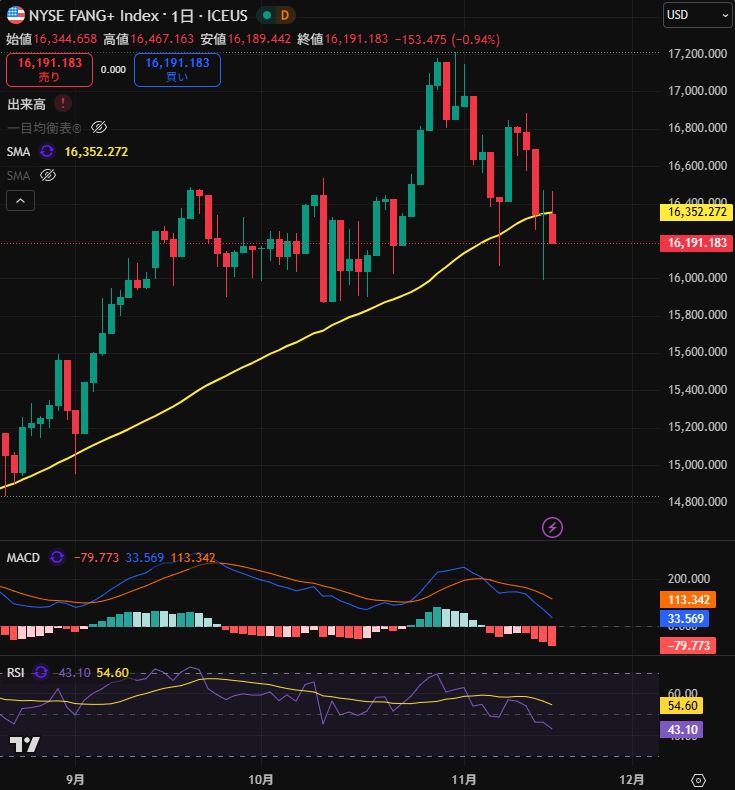Screen dimensions: 735x790
Task: Click the MACD indicator refresh icon
Action: [x=57, y=557]
